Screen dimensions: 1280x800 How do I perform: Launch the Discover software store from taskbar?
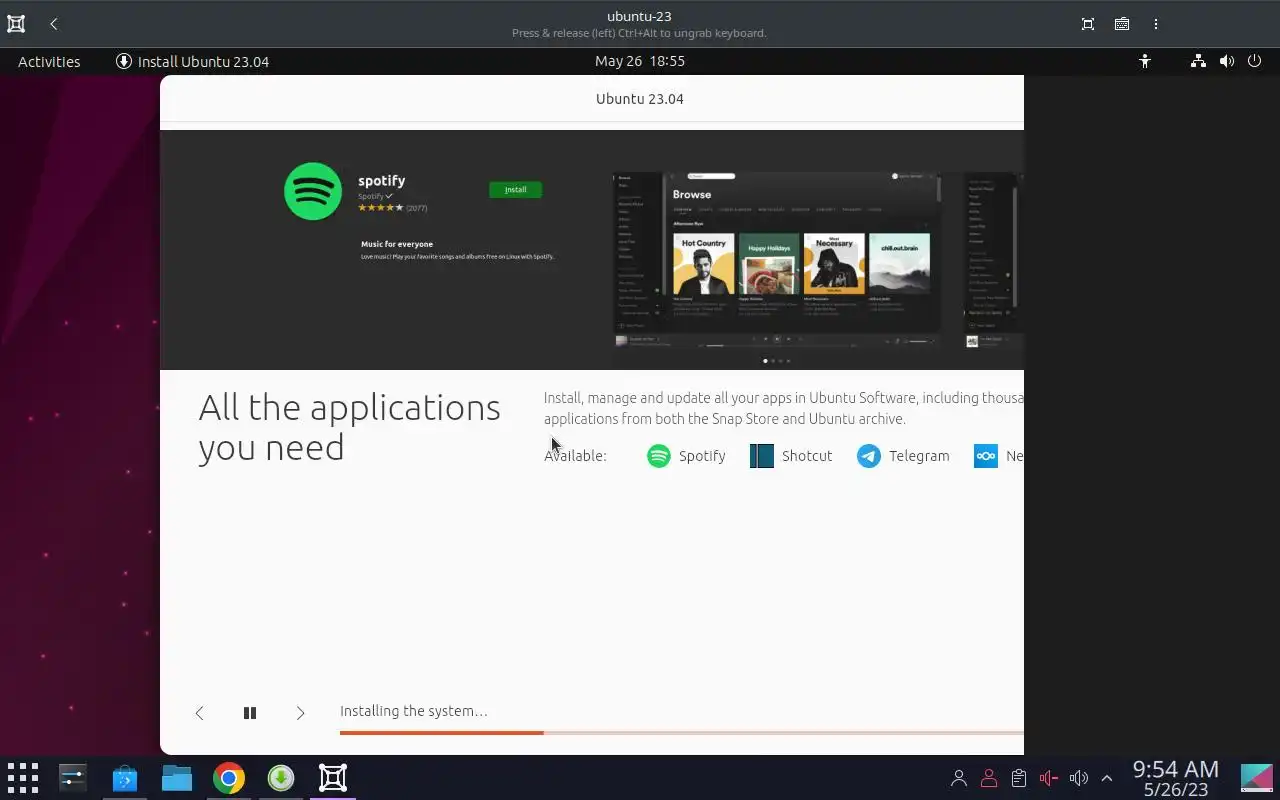[x=125, y=777]
